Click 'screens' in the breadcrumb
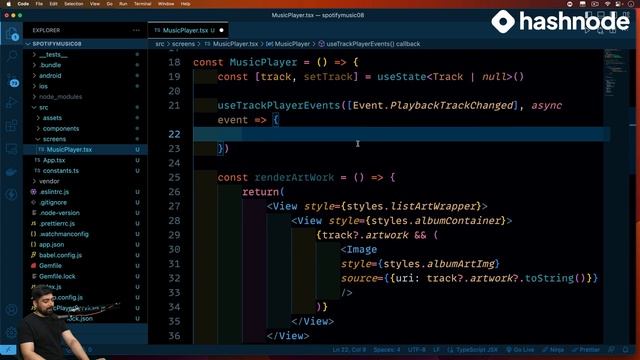640x360 pixels. 183,44
